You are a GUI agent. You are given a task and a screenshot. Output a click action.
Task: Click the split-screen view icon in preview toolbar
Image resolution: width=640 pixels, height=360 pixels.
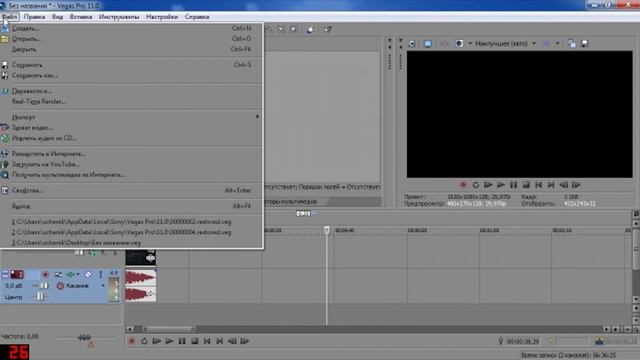pos(459,43)
